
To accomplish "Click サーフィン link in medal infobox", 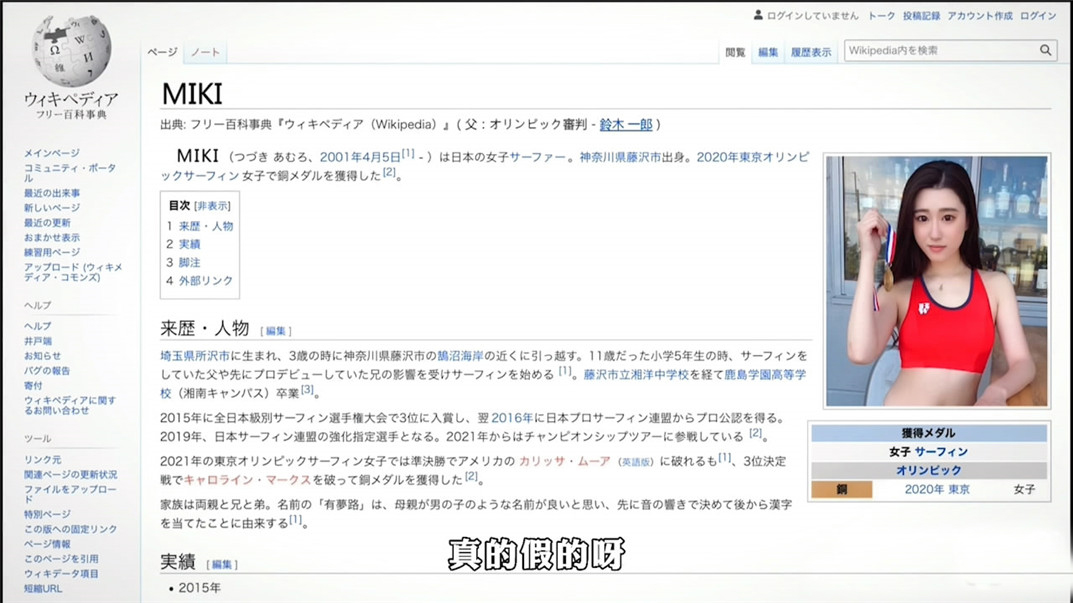I will (x=941, y=452).
